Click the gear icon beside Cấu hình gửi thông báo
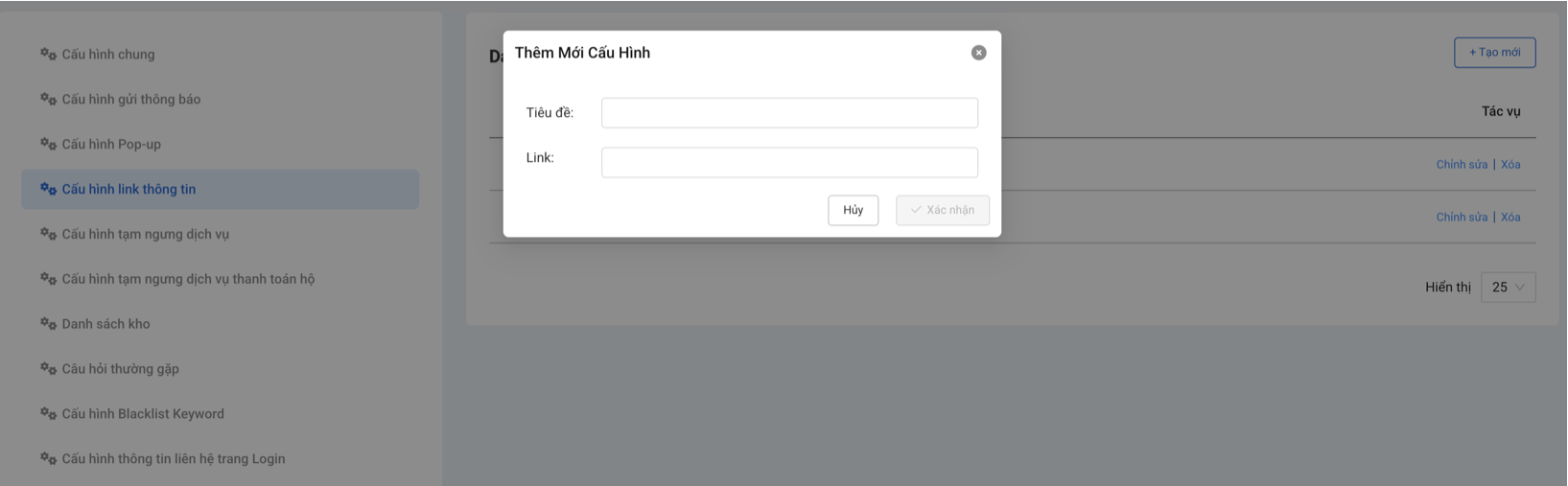This screenshot has height=486, width=1568. tap(48, 99)
